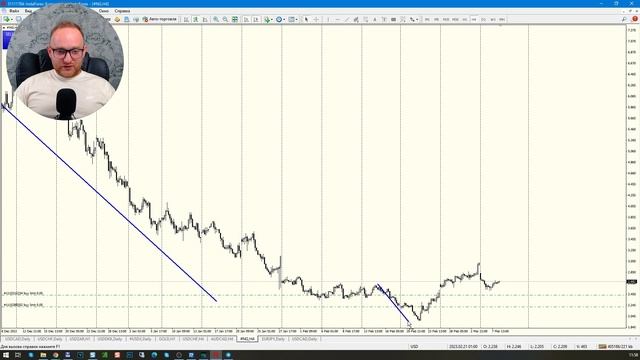
Task: Switch to the #USDX,Daily chart tab
Action: click(x=140, y=339)
